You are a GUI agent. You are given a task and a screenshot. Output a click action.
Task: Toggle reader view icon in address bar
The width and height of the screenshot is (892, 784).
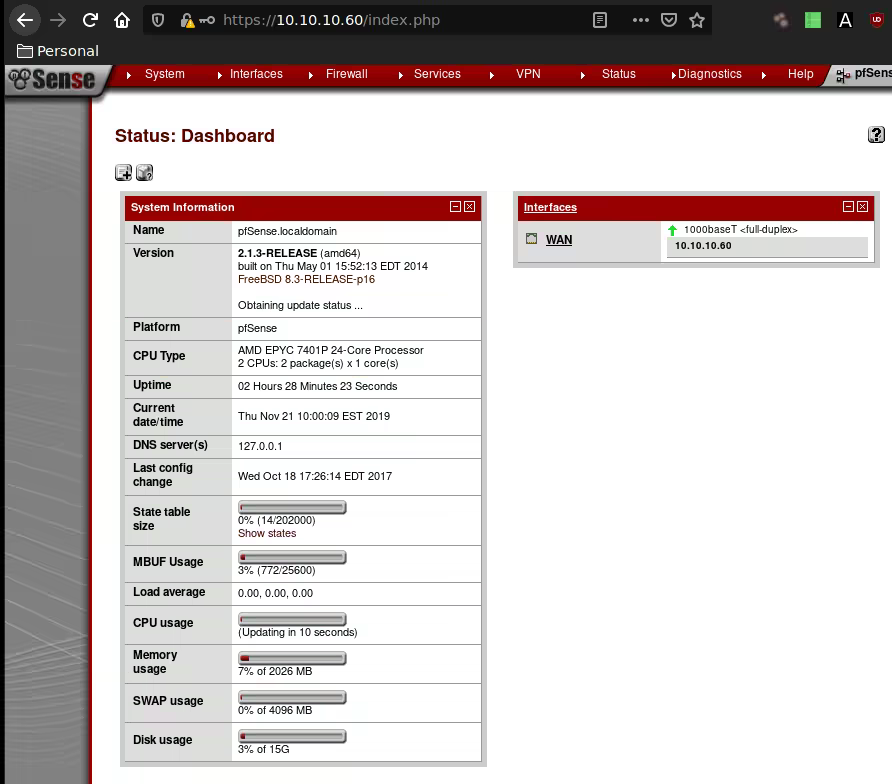[600, 20]
